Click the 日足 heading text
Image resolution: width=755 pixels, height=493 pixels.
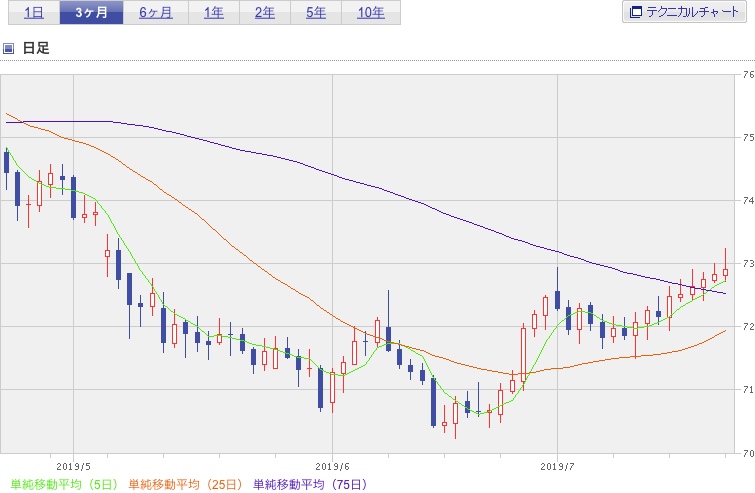[x=36, y=48]
